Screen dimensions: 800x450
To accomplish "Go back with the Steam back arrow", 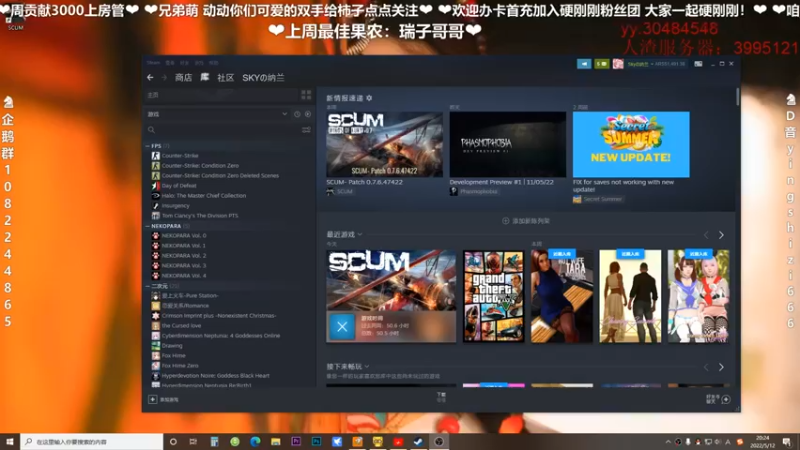I will coord(150,78).
